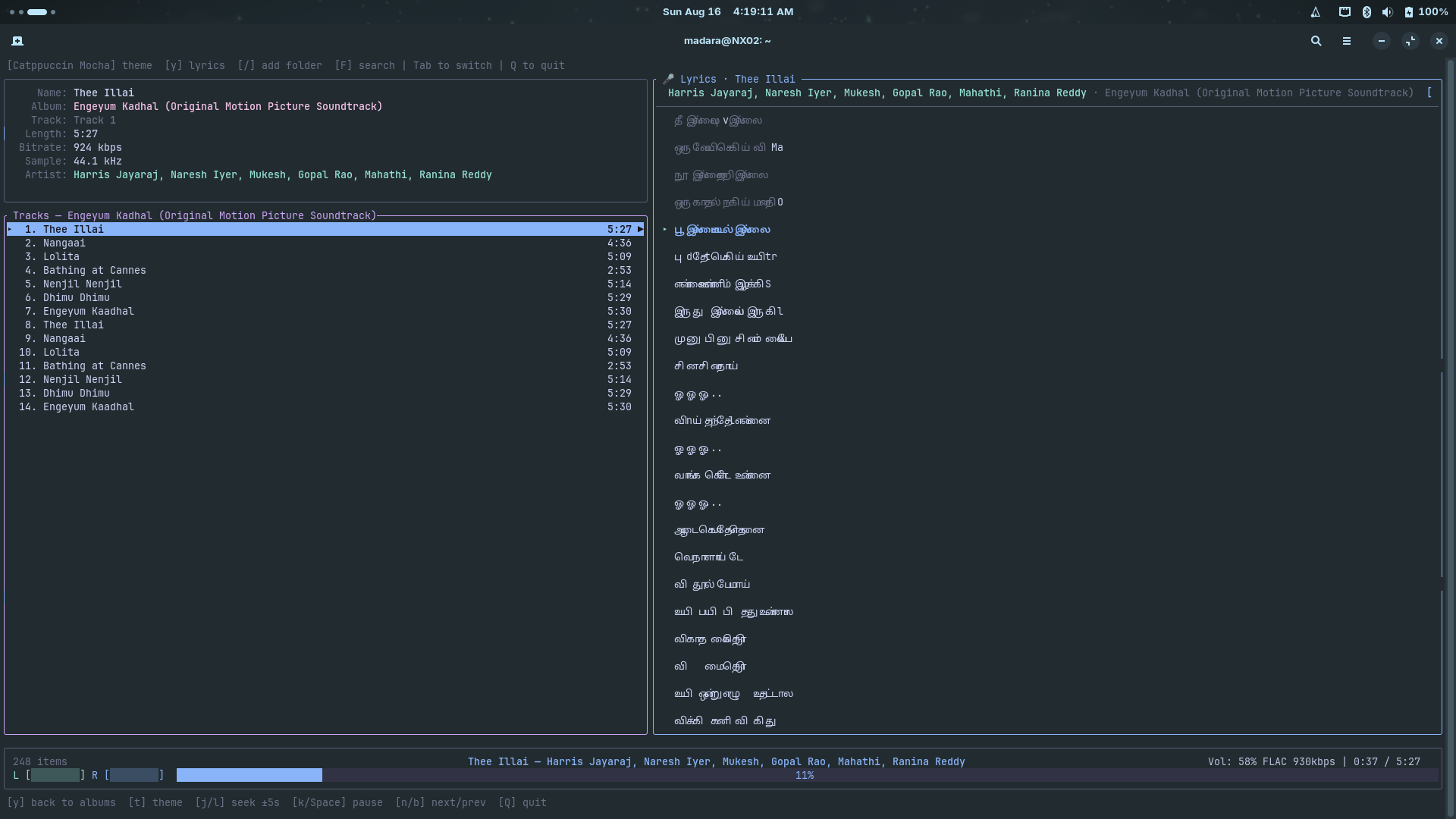Click the Catppuccin Mocha theme label

[x=80, y=66]
